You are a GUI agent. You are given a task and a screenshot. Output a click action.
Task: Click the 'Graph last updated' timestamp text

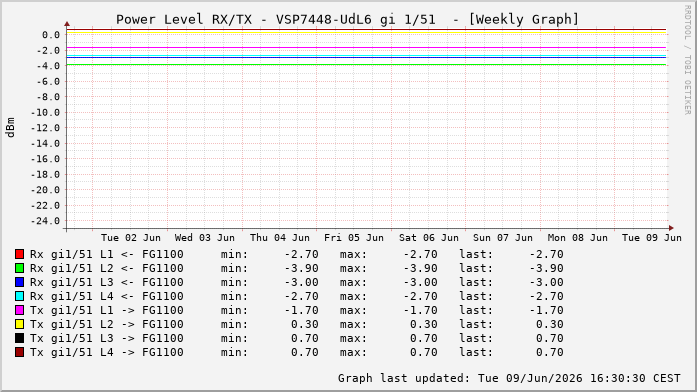[x=509, y=378]
